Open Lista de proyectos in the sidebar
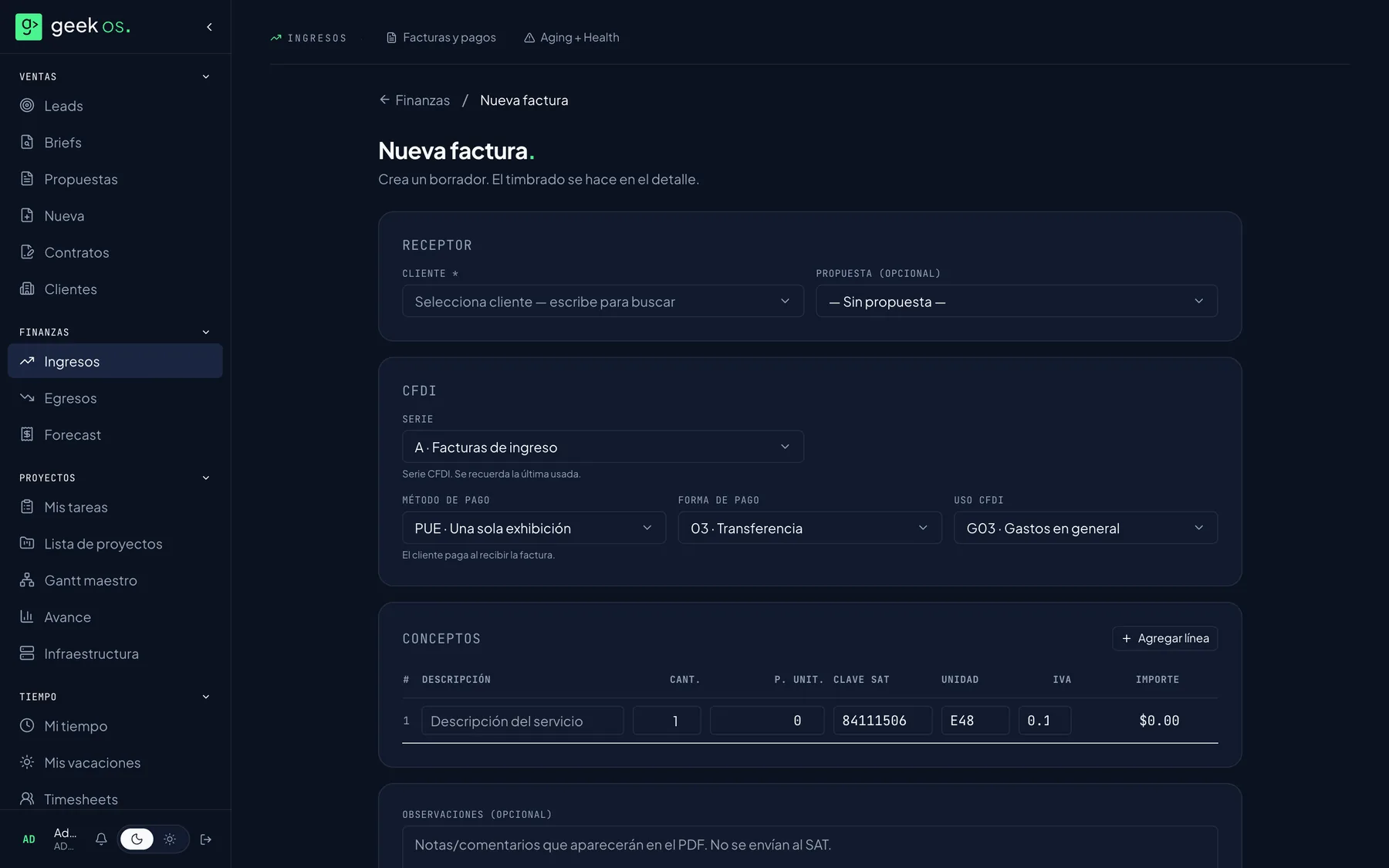 [115, 544]
